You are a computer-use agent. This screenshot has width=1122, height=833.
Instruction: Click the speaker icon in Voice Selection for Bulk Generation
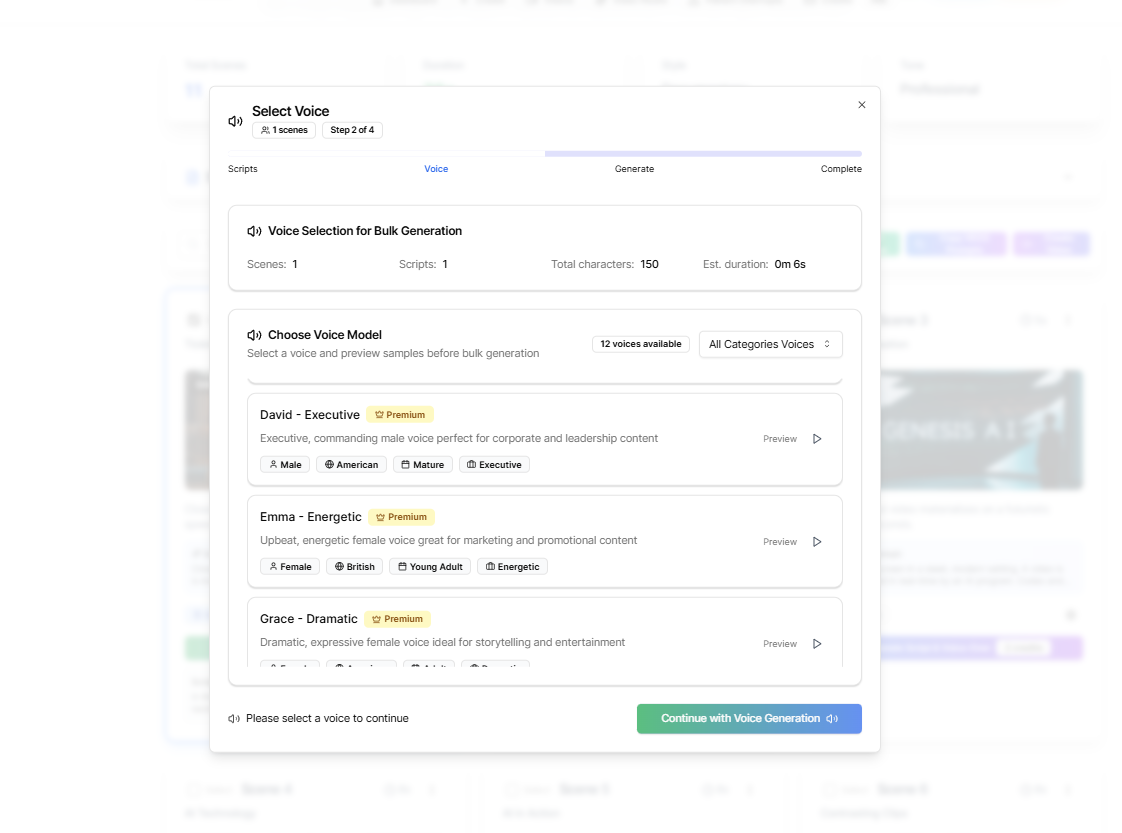(x=254, y=230)
